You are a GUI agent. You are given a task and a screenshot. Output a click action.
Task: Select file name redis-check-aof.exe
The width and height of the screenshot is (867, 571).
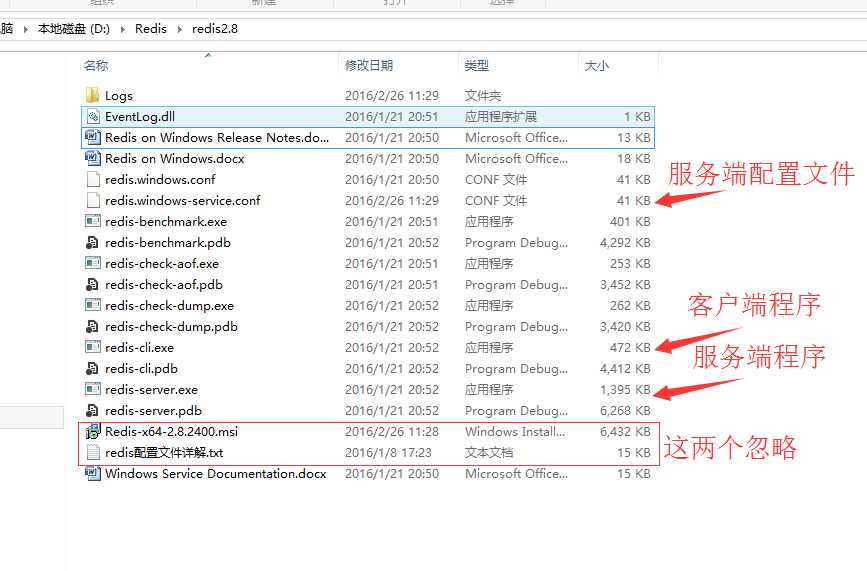(162, 264)
